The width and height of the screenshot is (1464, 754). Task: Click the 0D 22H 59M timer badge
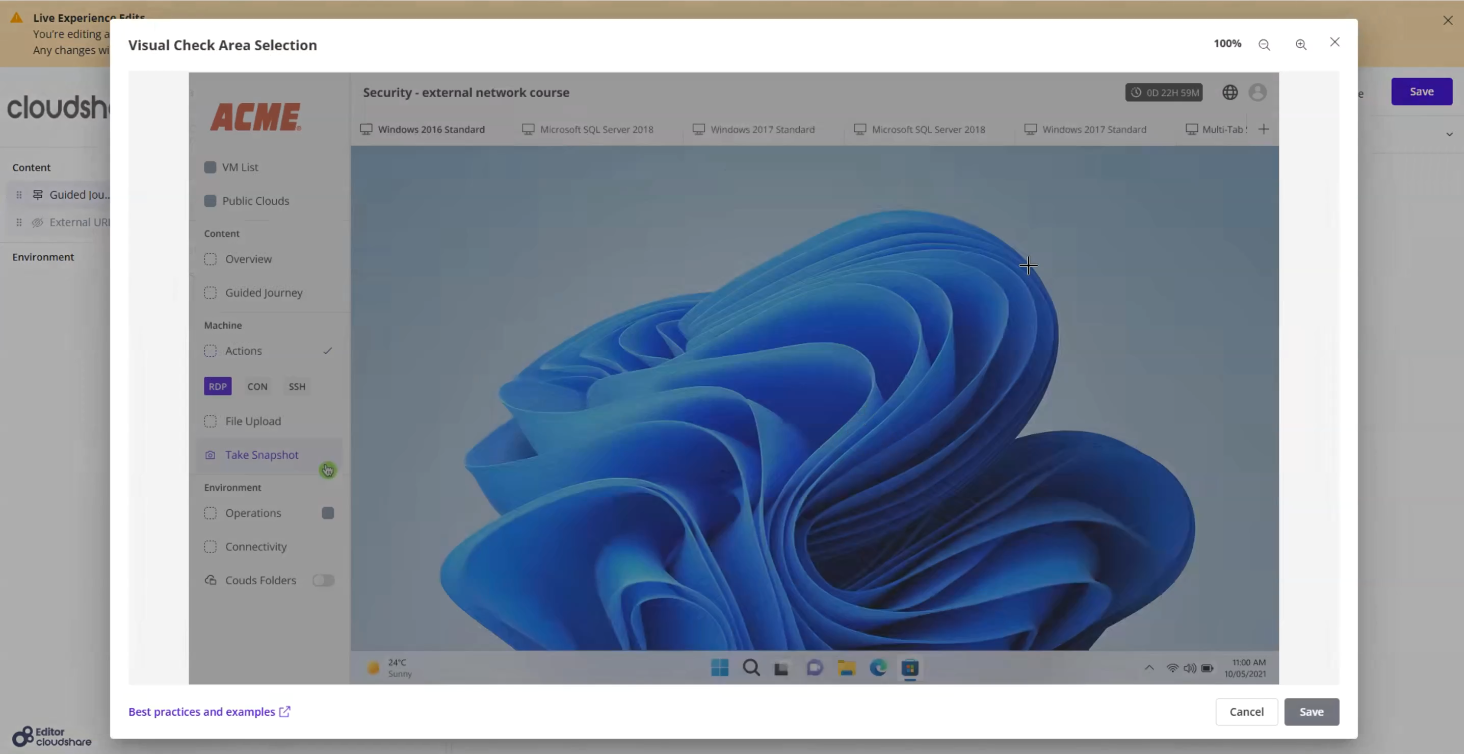1164,92
